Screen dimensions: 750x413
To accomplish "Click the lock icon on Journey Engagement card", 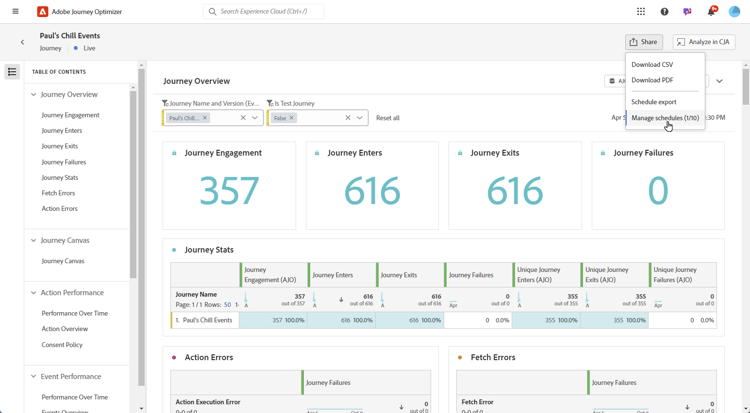I will coord(174,153).
